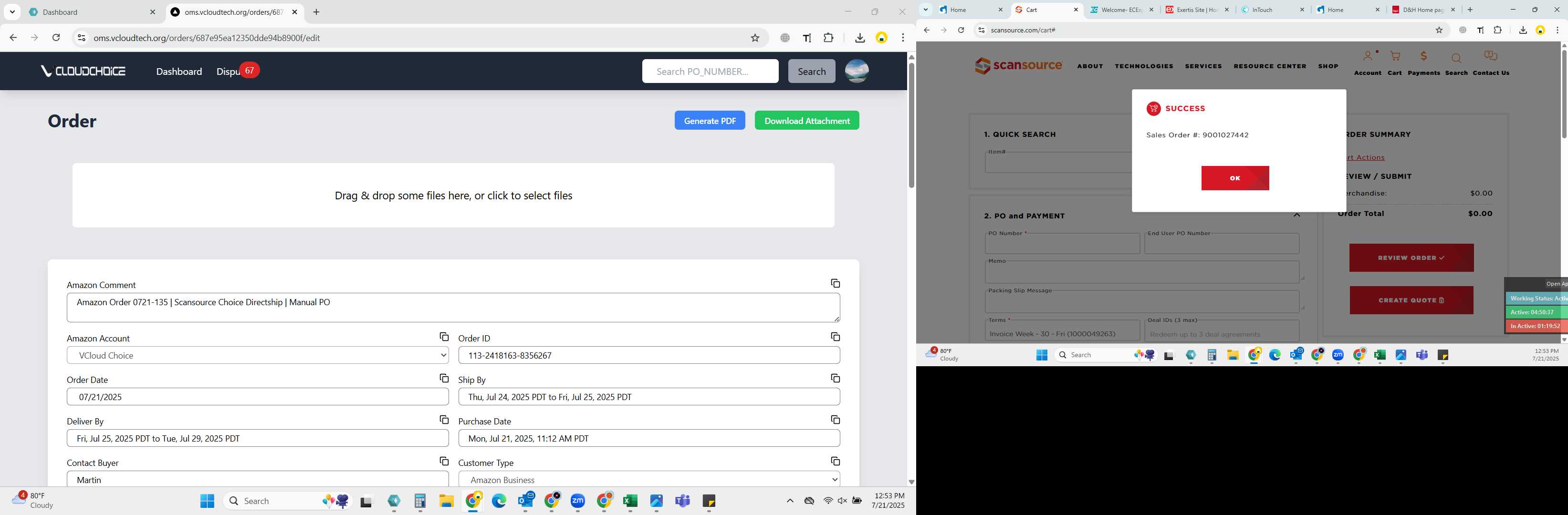The height and width of the screenshot is (515, 1568).
Task: Open the RESOURCE CENTER menu on ScanSource
Action: pyautogui.click(x=1270, y=66)
